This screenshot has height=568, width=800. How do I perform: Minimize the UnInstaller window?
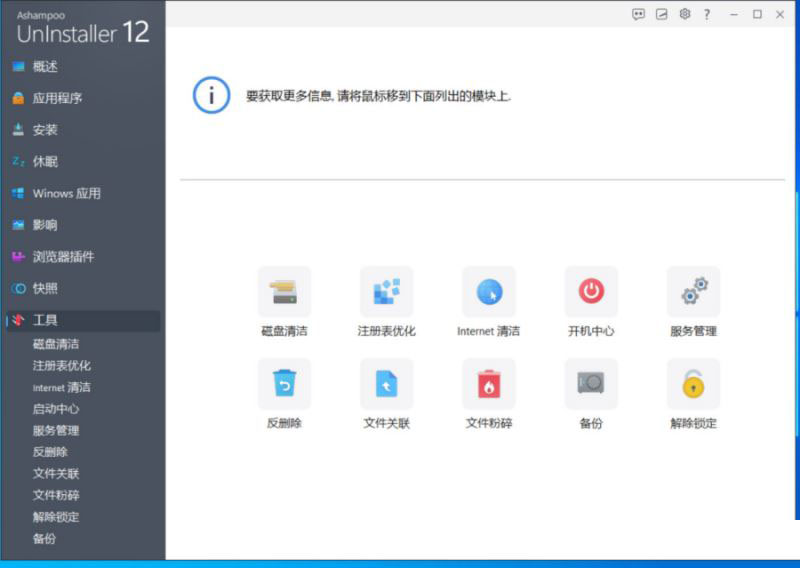click(734, 15)
